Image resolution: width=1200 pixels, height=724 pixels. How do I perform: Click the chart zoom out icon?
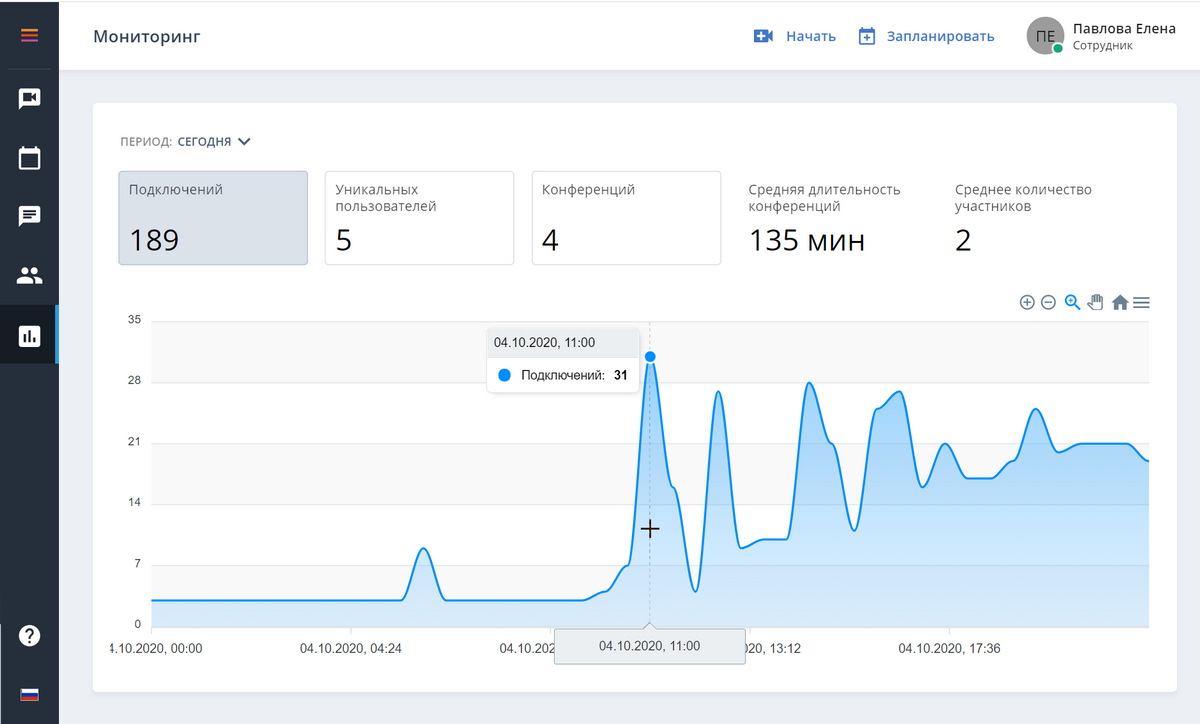(1048, 302)
